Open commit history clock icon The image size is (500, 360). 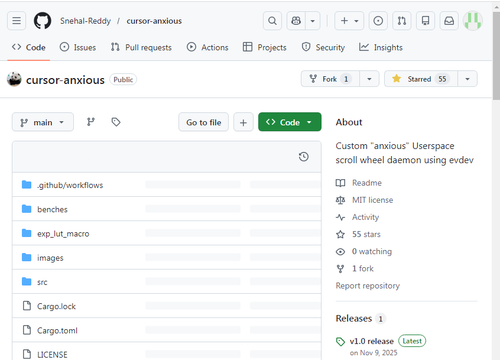pyautogui.click(x=304, y=157)
